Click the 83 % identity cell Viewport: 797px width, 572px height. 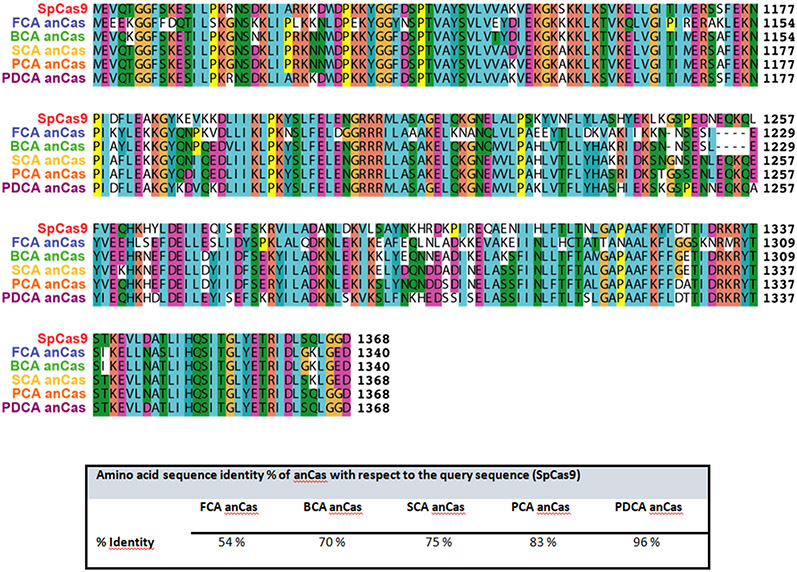[543, 543]
